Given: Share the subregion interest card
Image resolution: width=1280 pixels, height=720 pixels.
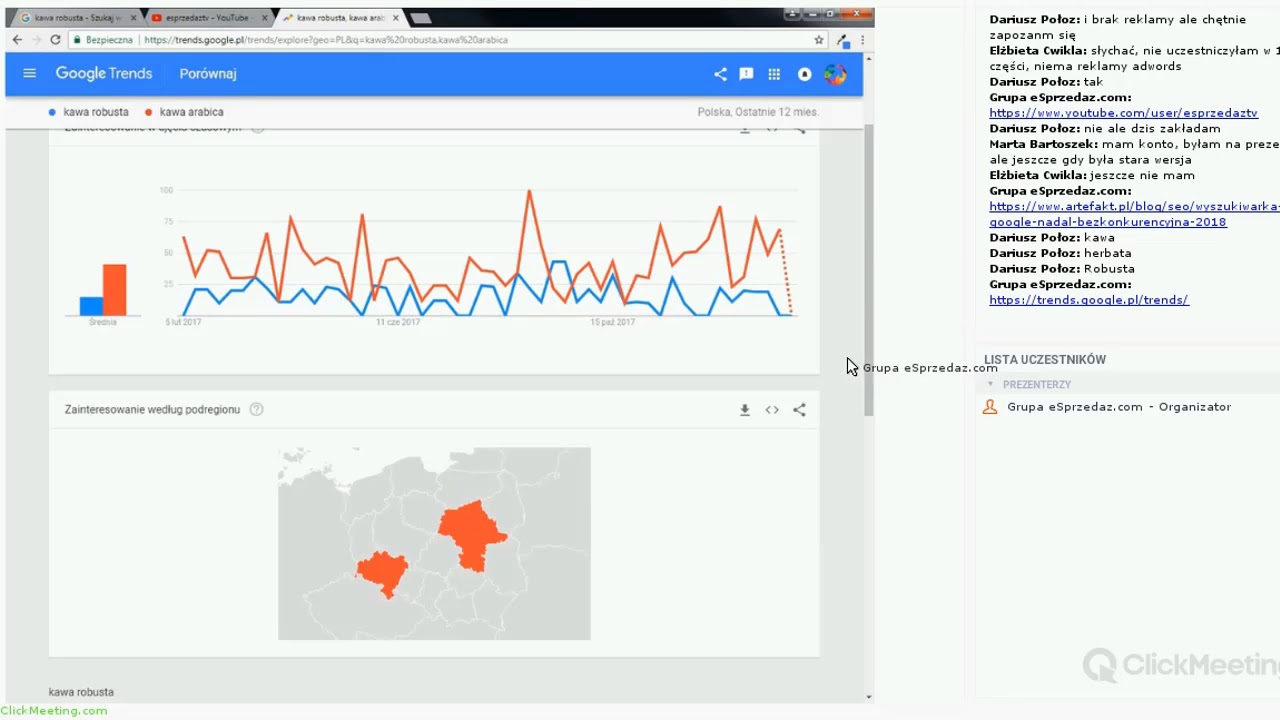Looking at the screenshot, I should coord(799,410).
